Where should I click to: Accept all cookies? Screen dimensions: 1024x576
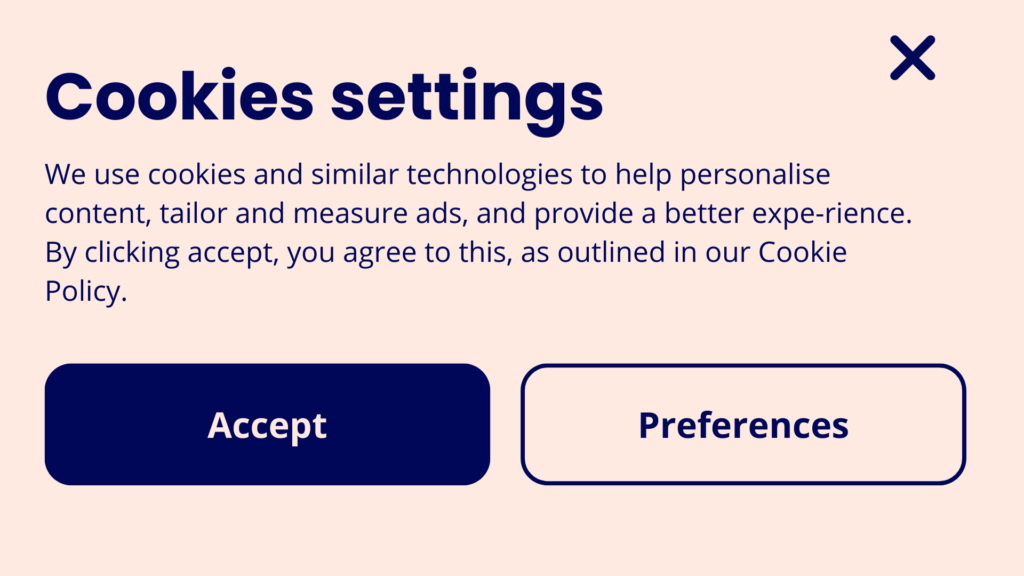(x=267, y=425)
